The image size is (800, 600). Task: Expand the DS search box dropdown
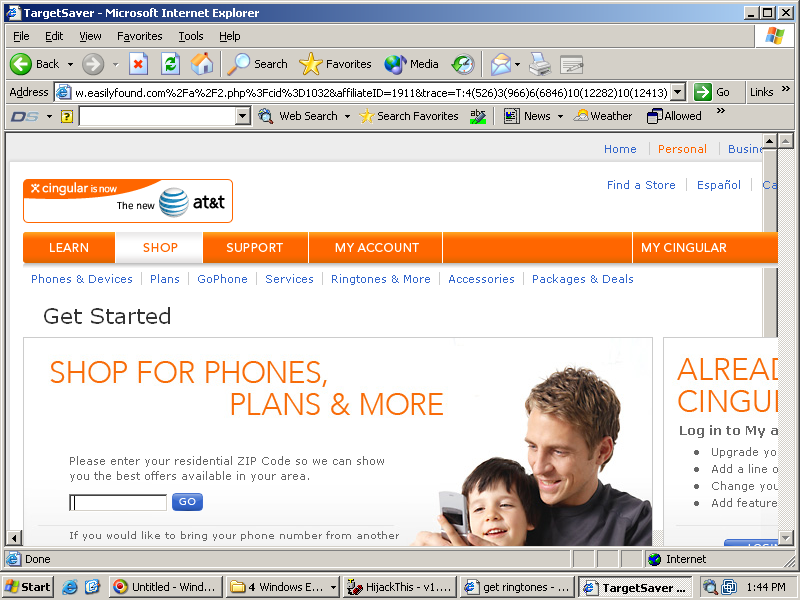(x=243, y=116)
